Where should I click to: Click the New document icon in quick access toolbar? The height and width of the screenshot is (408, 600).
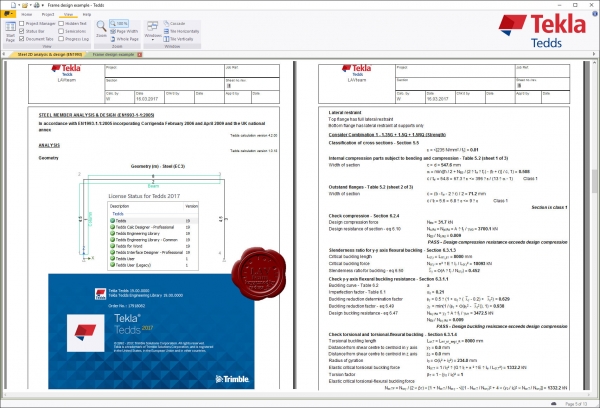tap(13, 5)
